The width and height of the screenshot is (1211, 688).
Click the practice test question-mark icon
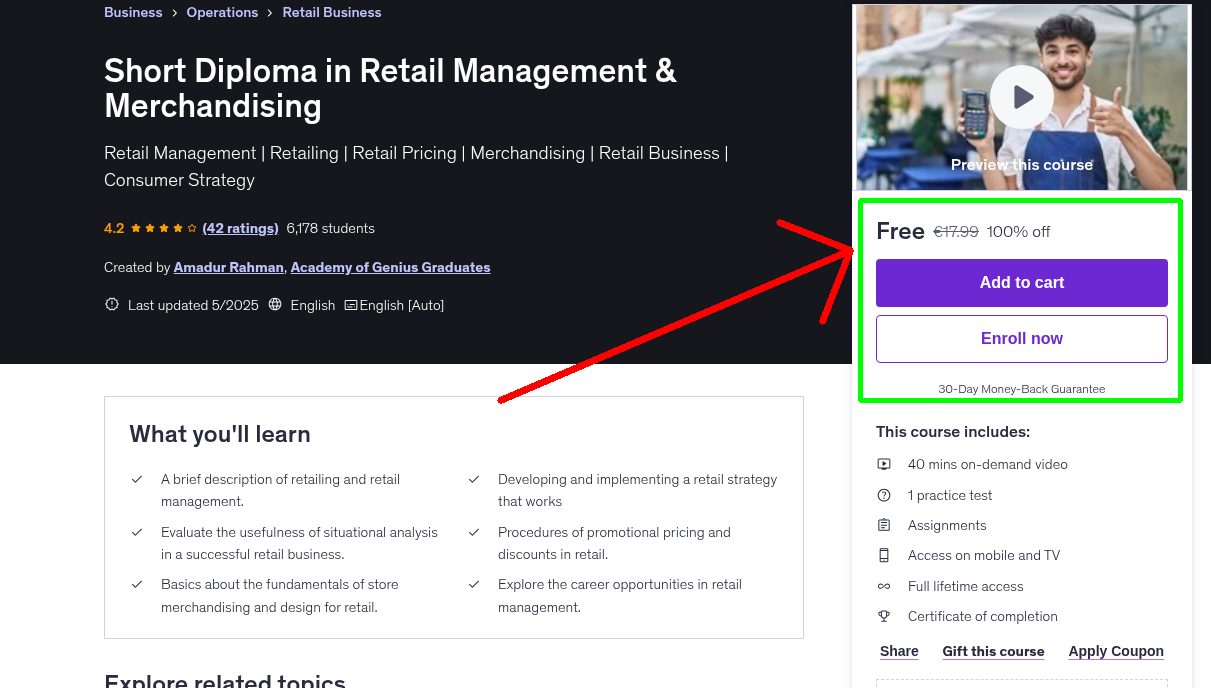[884, 495]
